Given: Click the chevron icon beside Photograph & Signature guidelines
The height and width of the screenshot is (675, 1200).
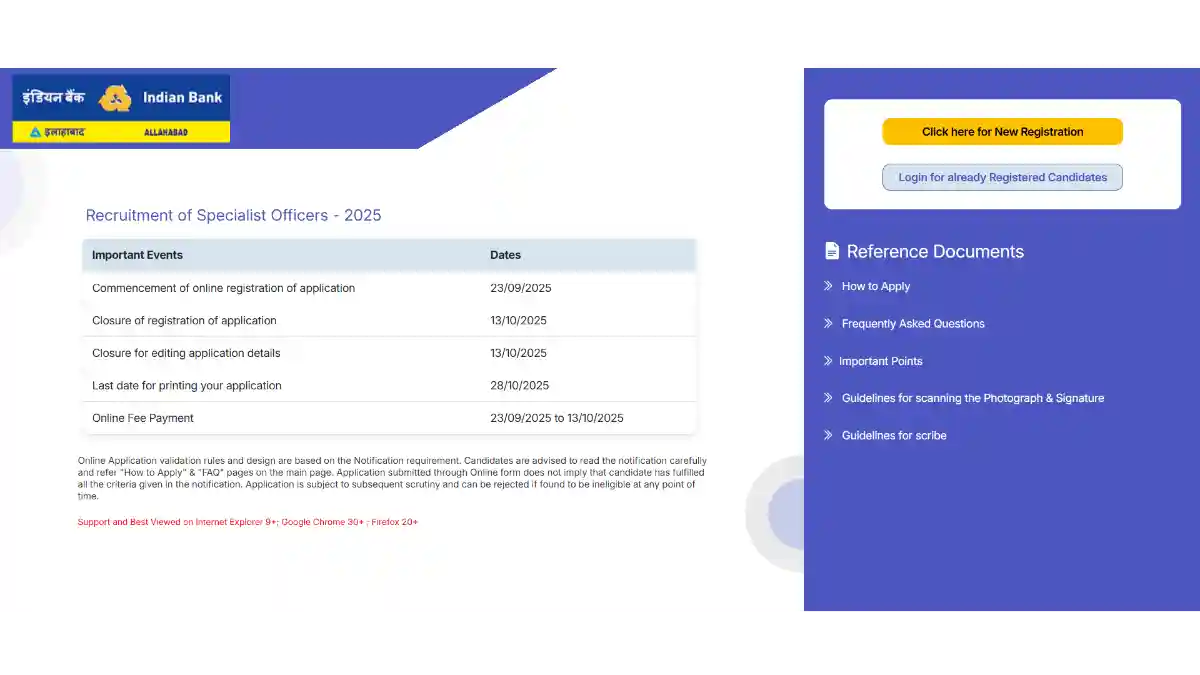Looking at the screenshot, I should pyautogui.click(x=828, y=398).
